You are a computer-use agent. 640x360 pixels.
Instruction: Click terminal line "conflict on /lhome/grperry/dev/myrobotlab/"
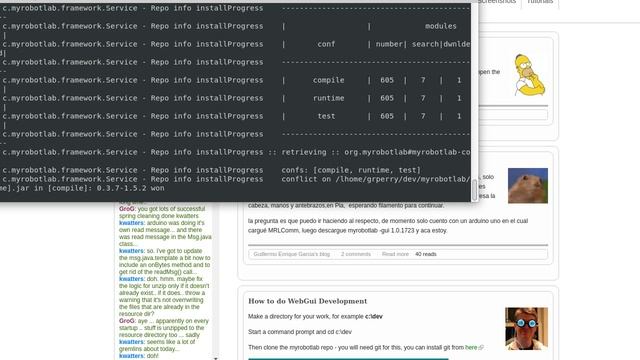click(376, 179)
